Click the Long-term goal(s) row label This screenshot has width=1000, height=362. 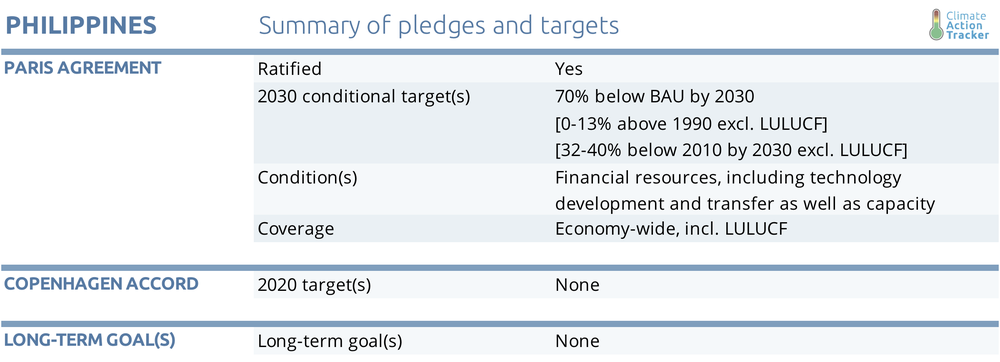tap(330, 341)
